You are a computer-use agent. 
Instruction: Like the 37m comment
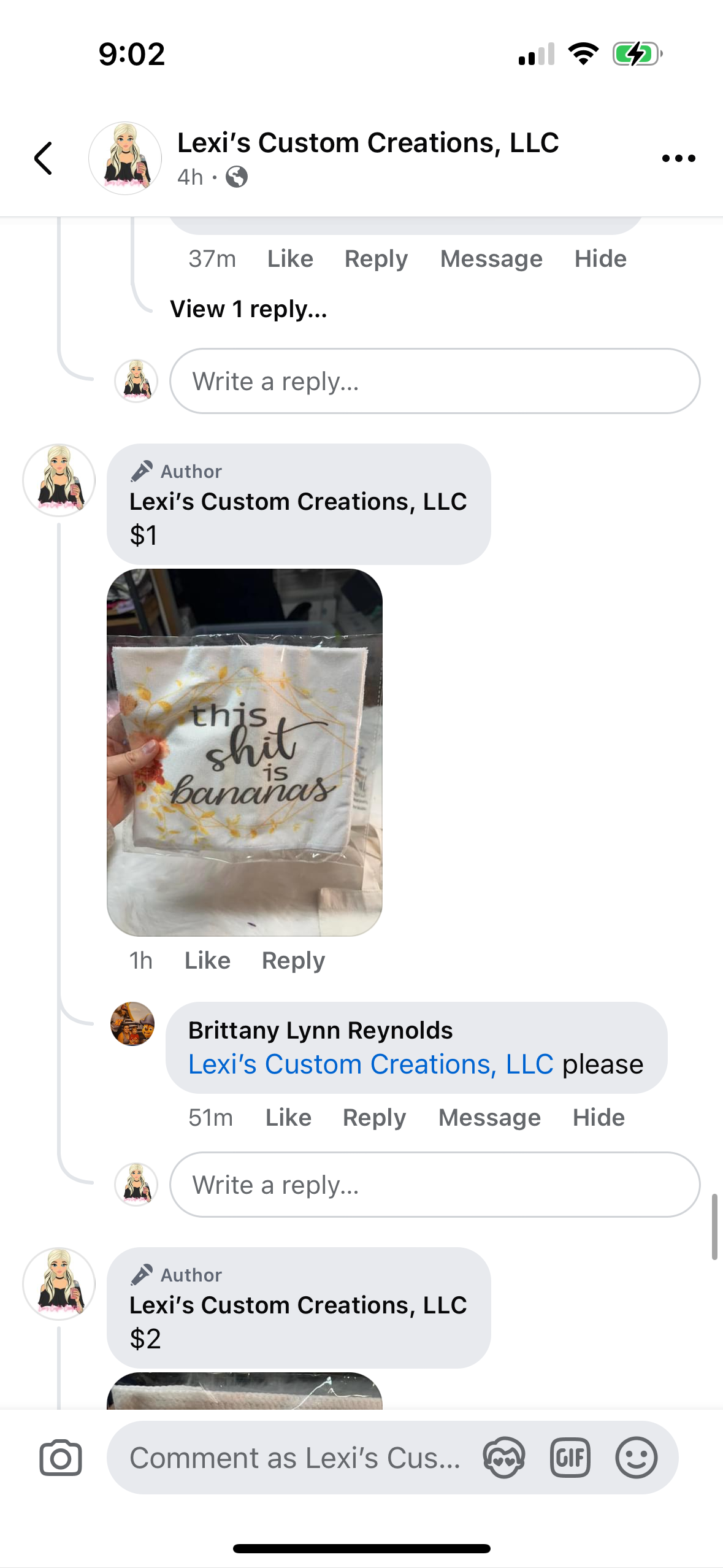(x=290, y=258)
